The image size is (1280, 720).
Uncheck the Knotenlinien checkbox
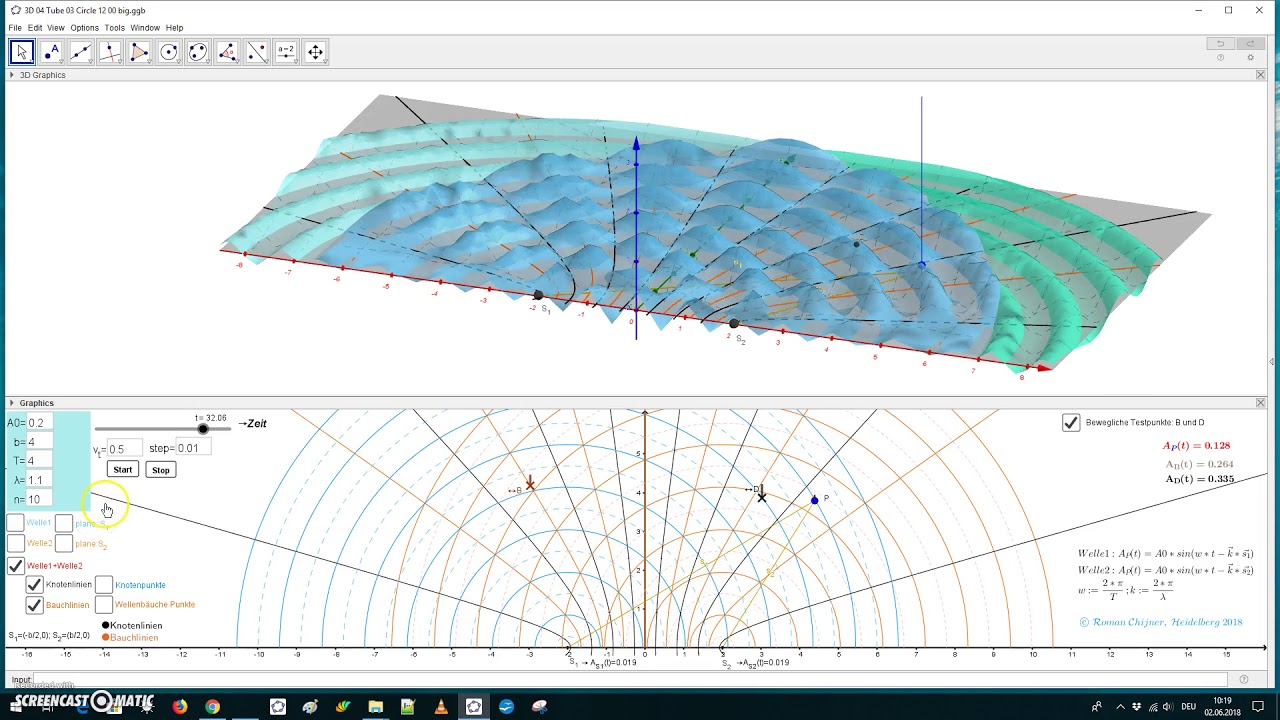[34, 584]
